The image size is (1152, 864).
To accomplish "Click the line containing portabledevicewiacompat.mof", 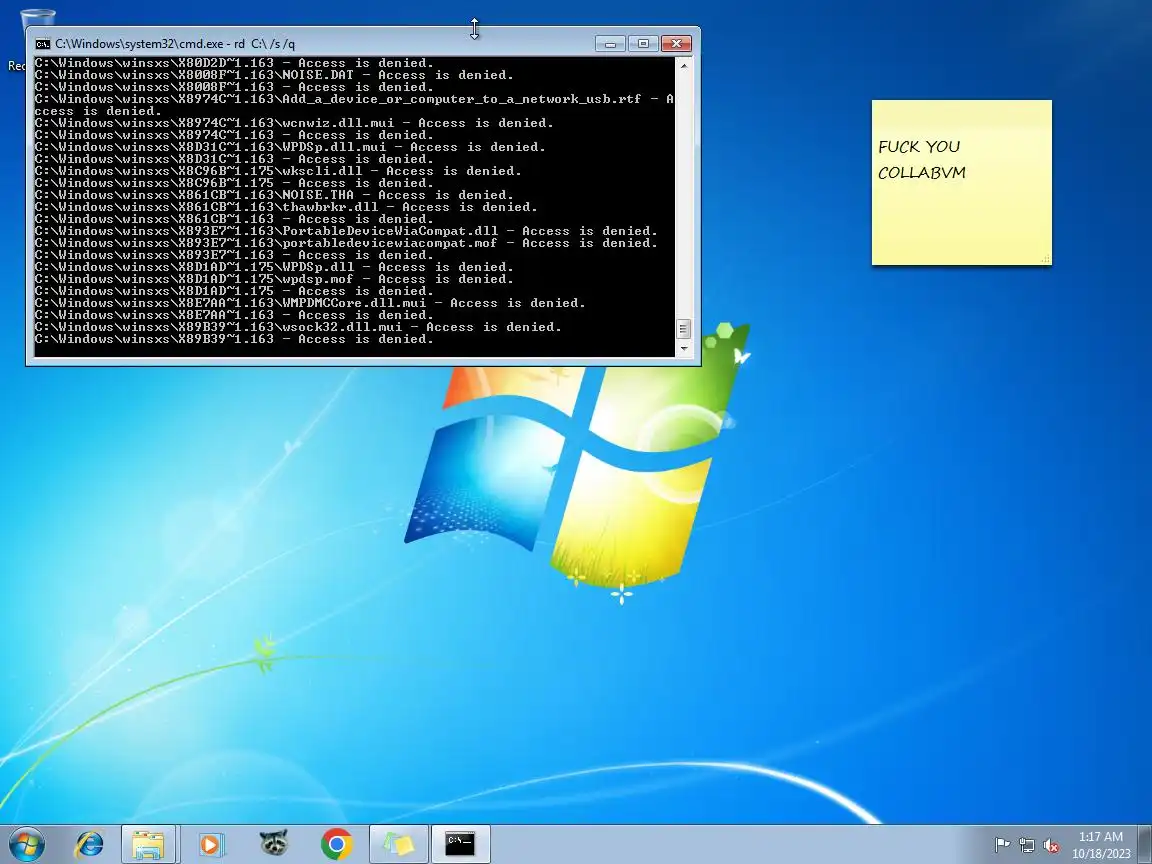I will click(346, 243).
